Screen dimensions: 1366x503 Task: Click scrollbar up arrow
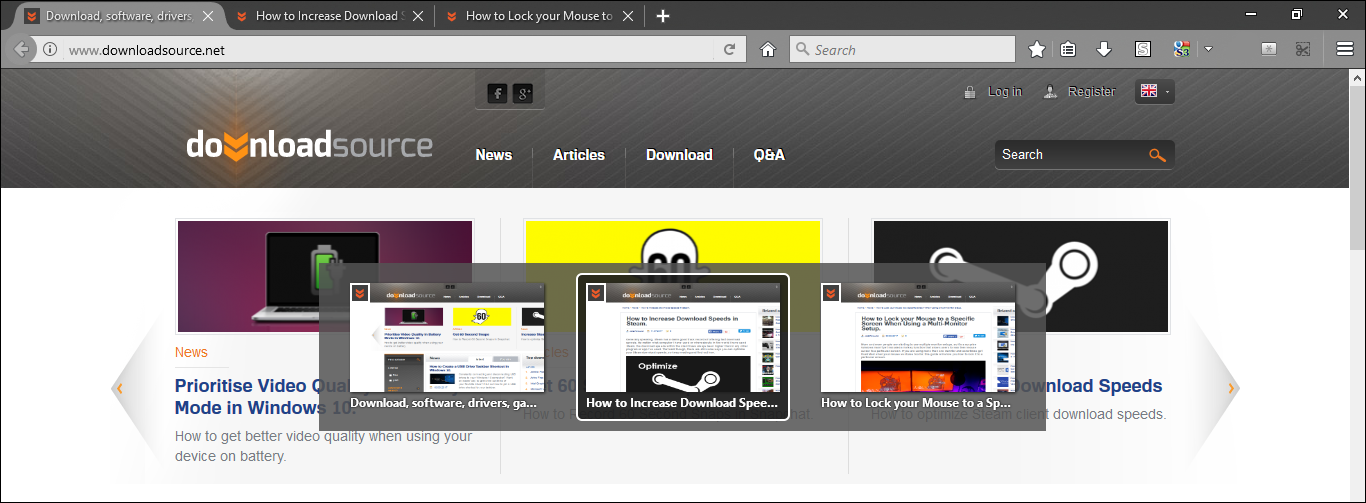tap(1357, 77)
